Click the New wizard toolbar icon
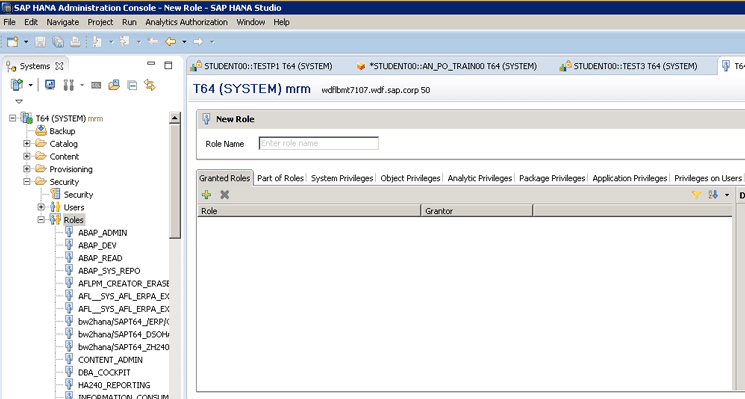Image resolution: width=745 pixels, height=399 pixels. (13, 42)
